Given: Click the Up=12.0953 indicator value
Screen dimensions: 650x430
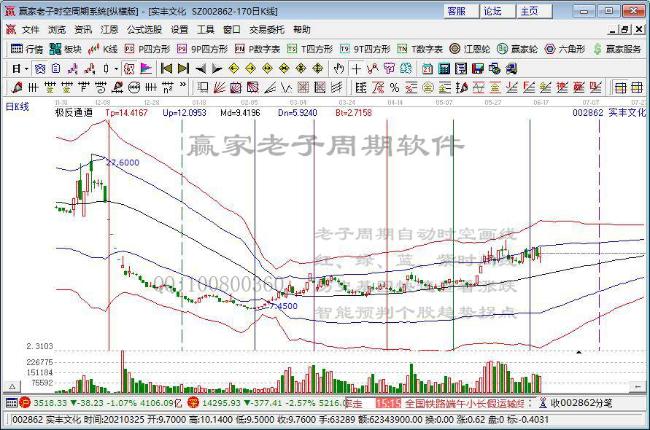Looking at the screenshot, I should [x=184, y=112].
